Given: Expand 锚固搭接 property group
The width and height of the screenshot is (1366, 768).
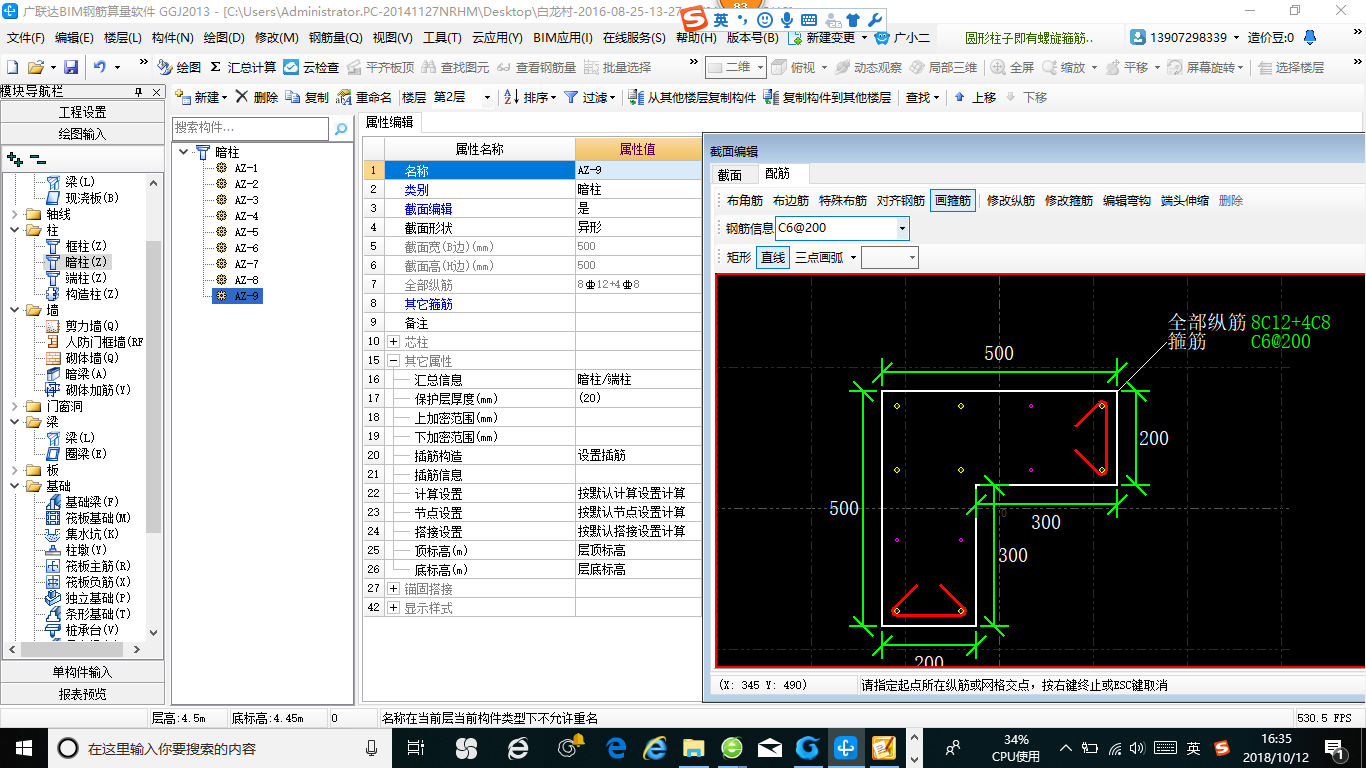Looking at the screenshot, I should (x=393, y=589).
